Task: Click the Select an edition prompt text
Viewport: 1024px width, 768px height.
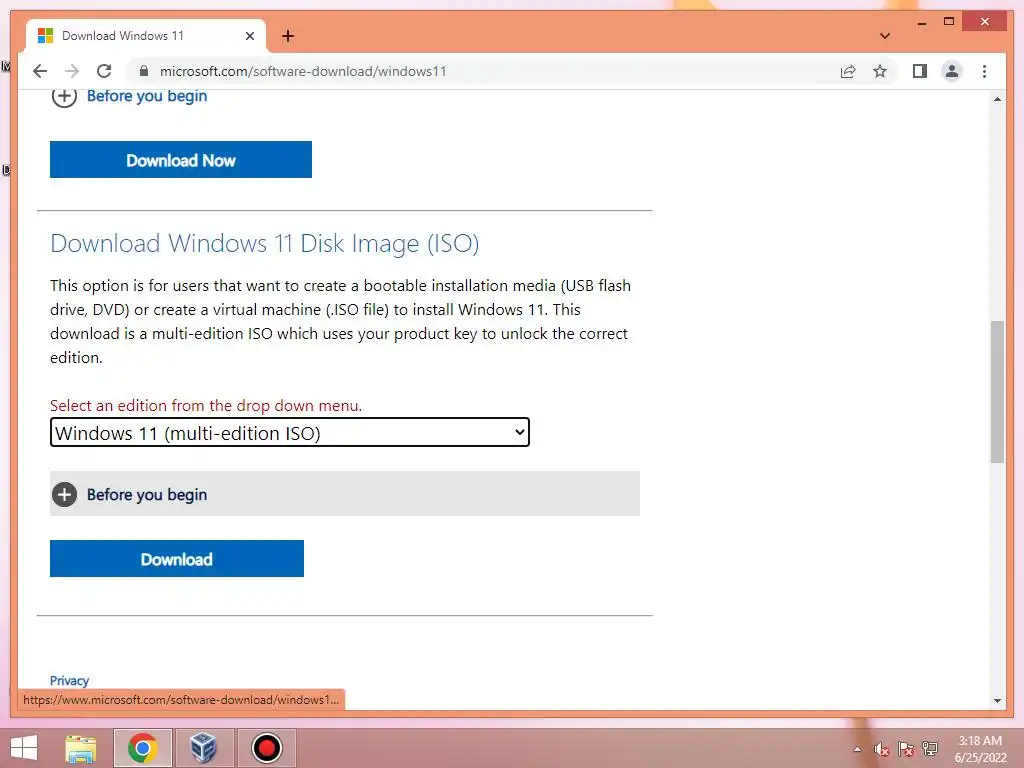Action: 206,405
